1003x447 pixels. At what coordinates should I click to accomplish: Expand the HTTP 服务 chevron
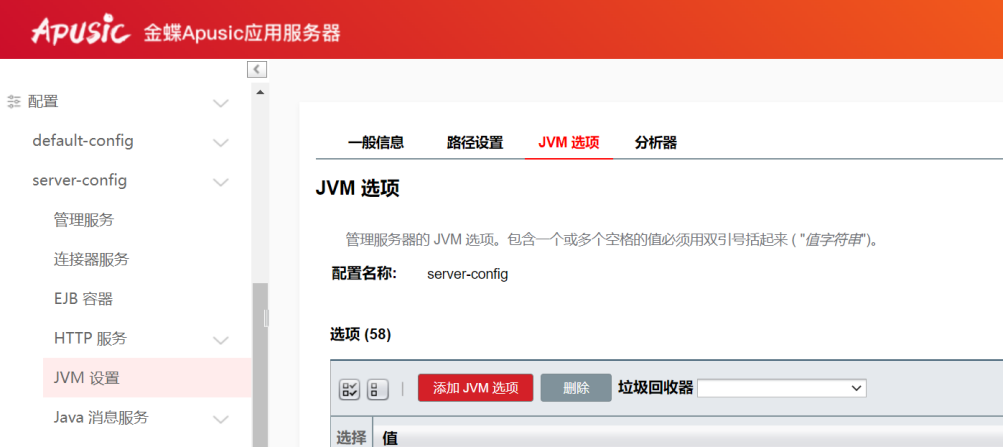tap(221, 340)
